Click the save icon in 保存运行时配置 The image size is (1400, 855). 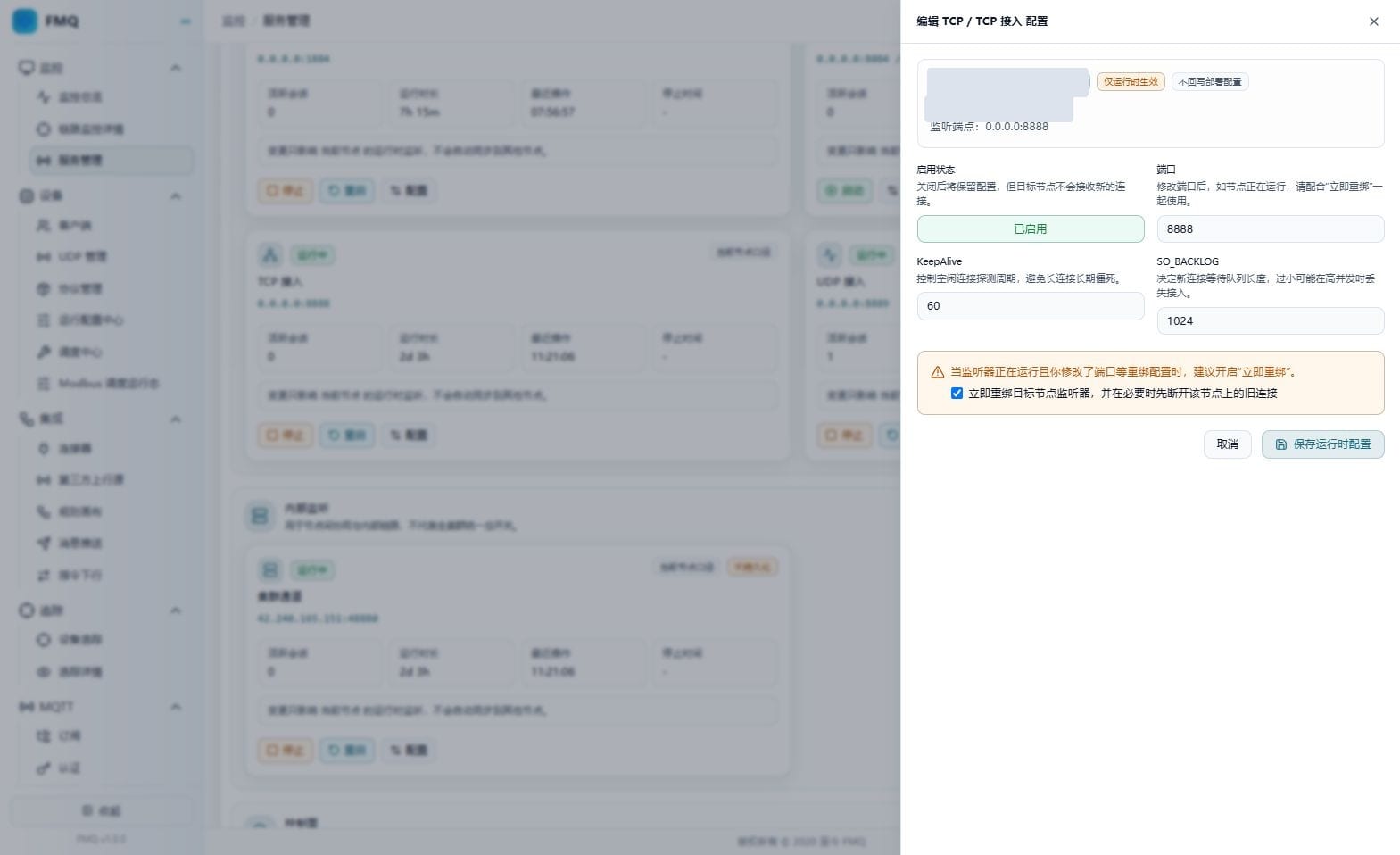[1280, 444]
